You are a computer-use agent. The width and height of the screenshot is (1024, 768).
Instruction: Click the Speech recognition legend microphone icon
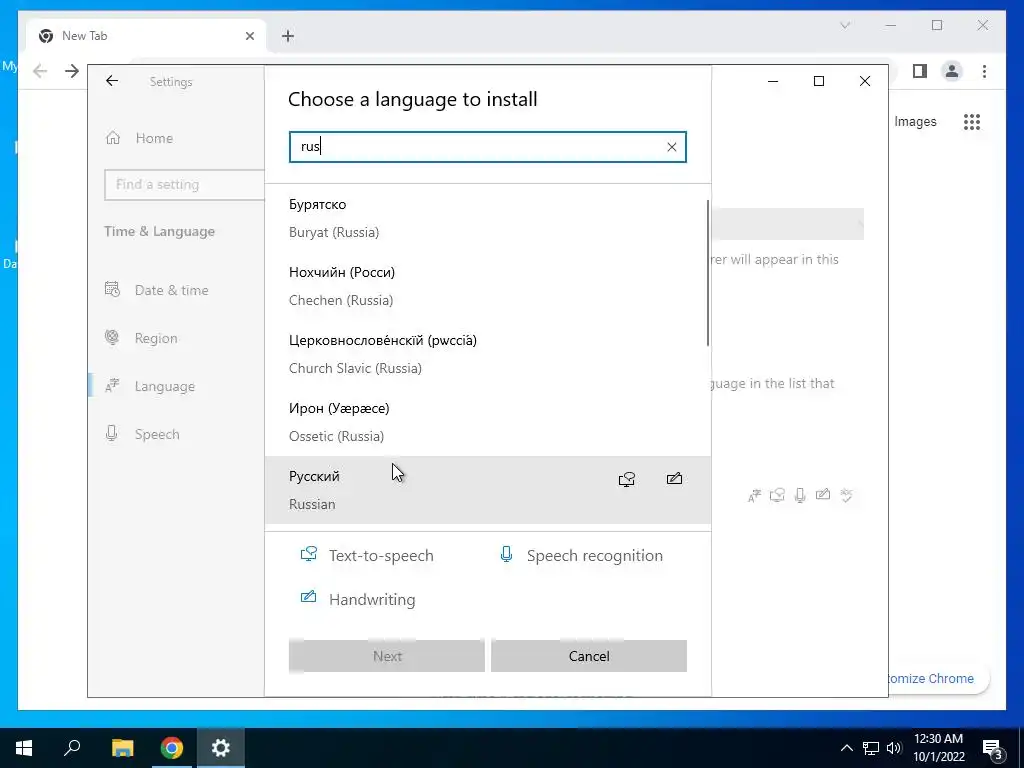[x=506, y=554]
